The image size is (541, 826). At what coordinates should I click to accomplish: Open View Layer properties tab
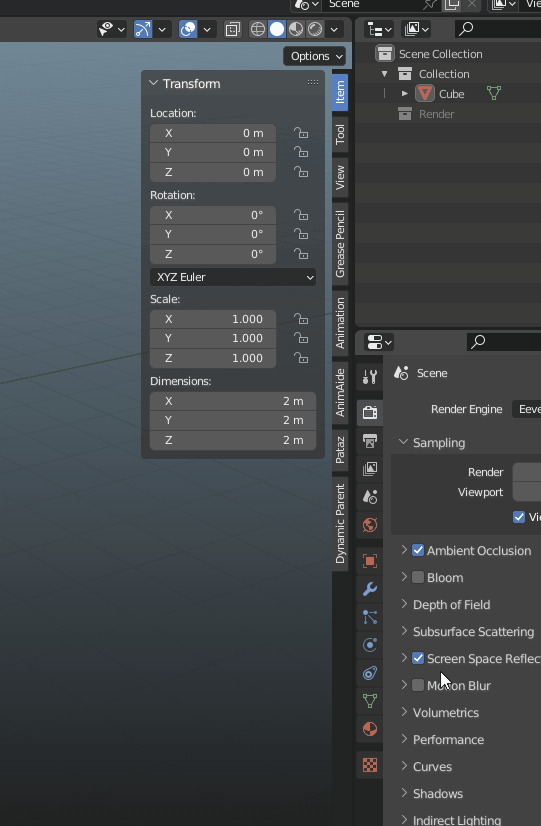tap(370, 468)
